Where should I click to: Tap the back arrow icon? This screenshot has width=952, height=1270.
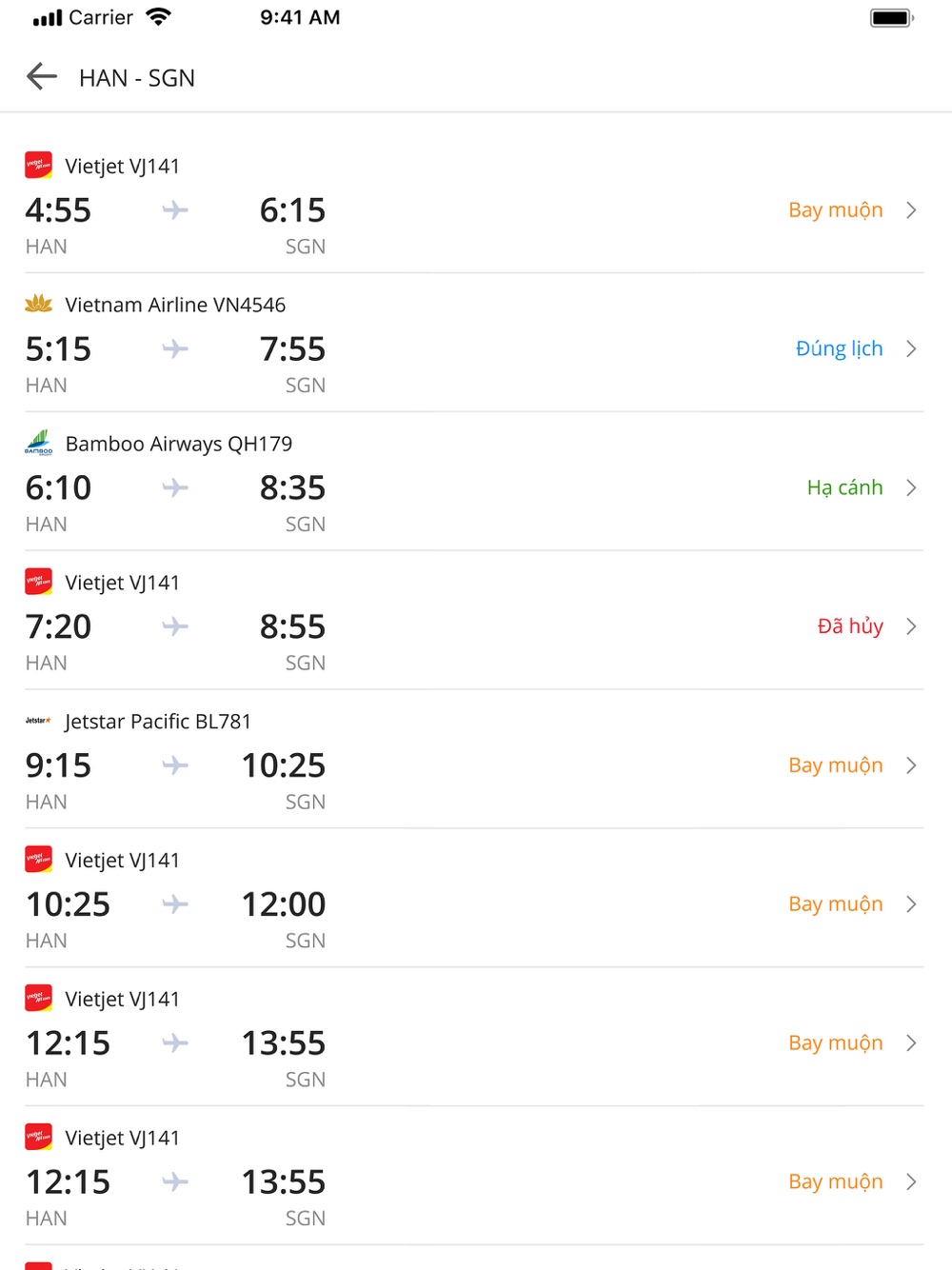[42, 76]
